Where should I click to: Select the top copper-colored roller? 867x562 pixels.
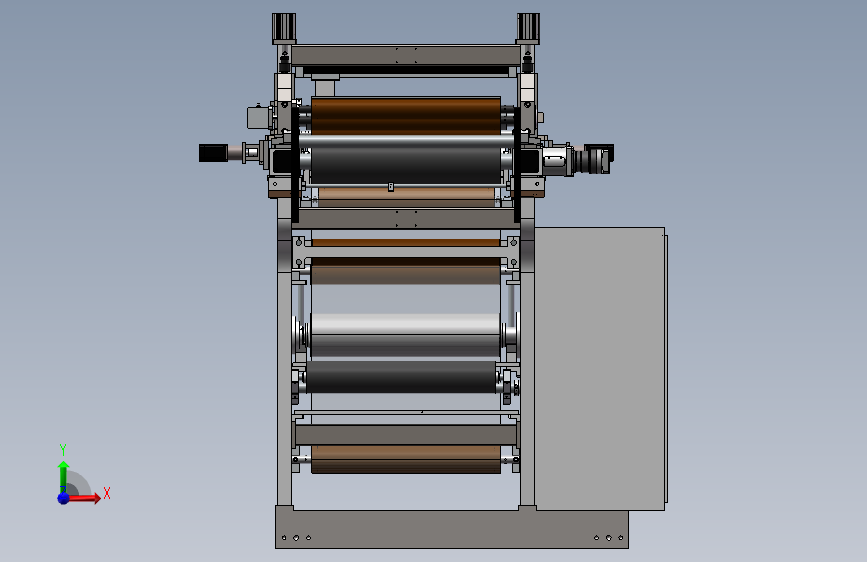406,115
